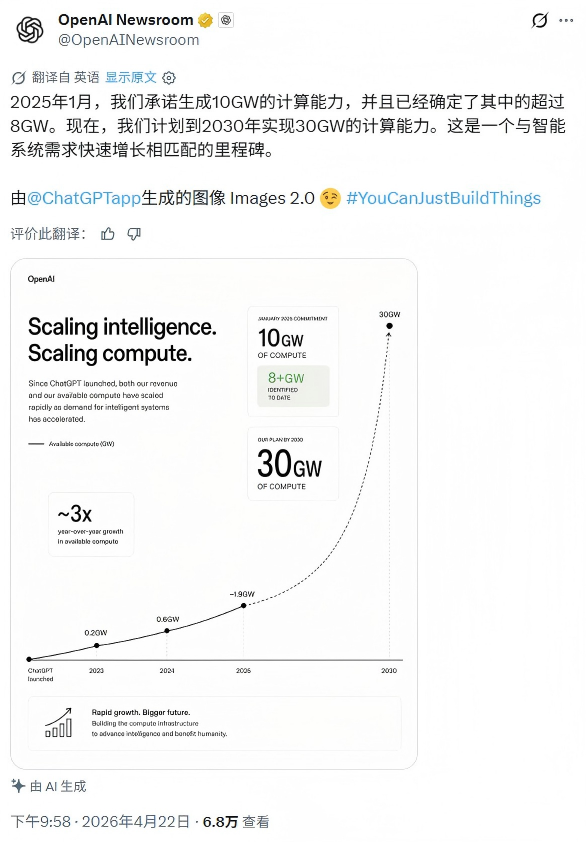Click the affiliation badge next to verified checkmark
Screen dimensions: 586x842
click(x=226, y=20)
